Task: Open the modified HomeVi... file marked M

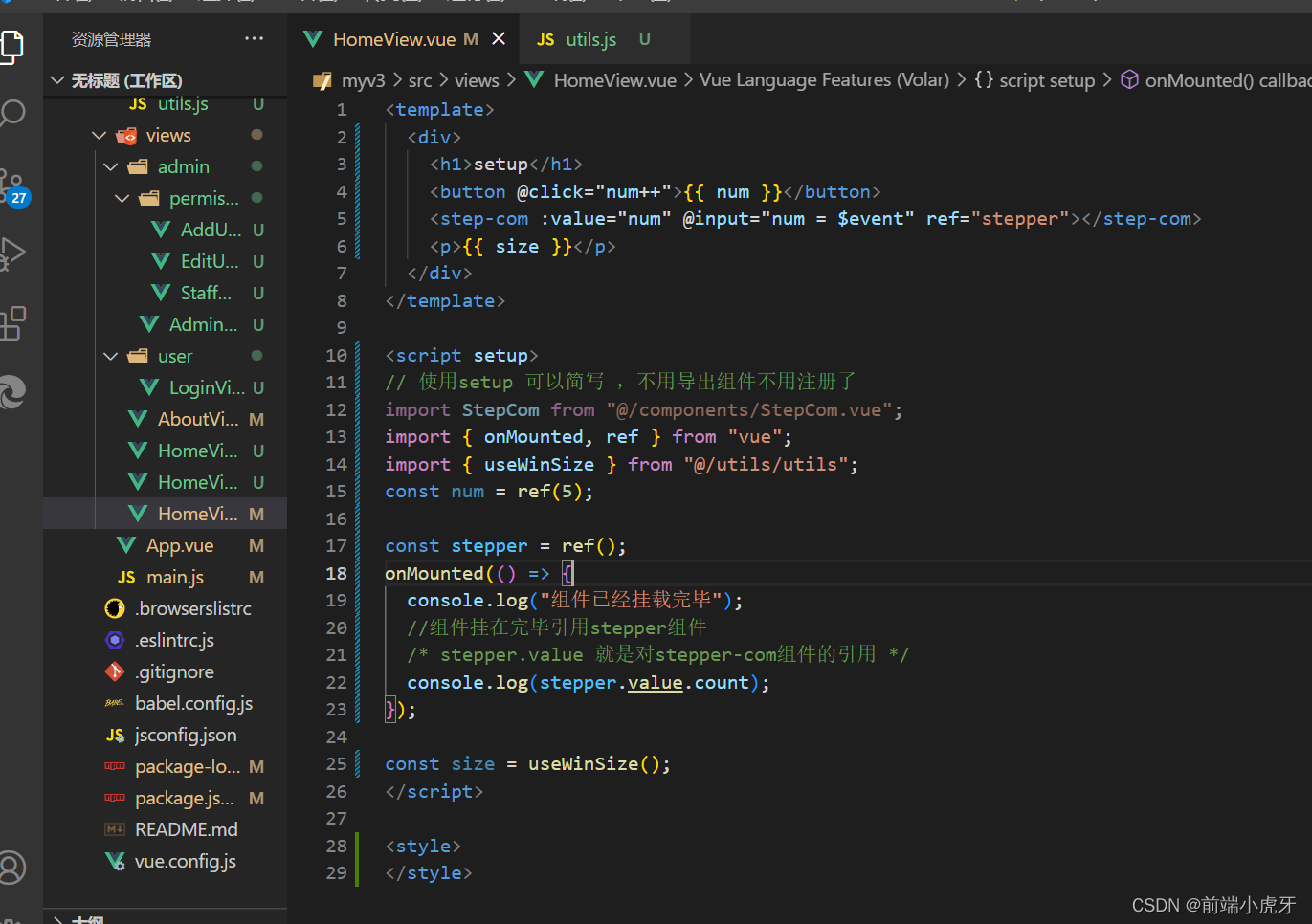Action: tap(165, 514)
